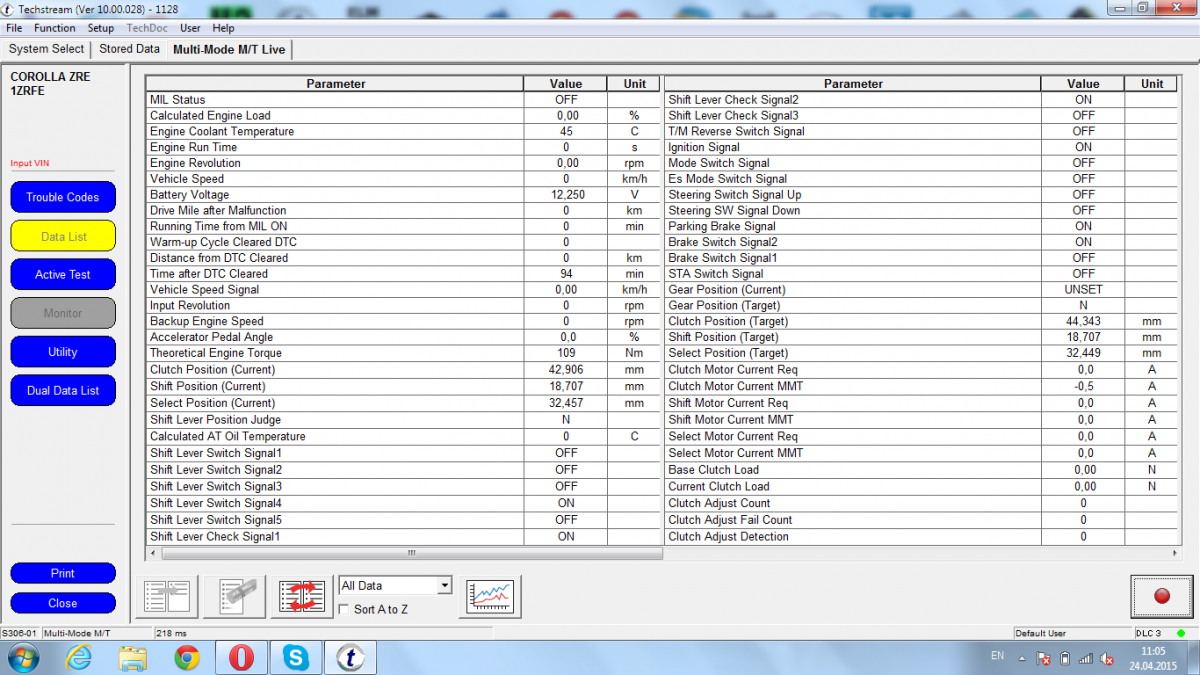Click the green DLC 3 status indicator
Image resolution: width=1200 pixels, height=675 pixels.
click(x=1181, y=633)
